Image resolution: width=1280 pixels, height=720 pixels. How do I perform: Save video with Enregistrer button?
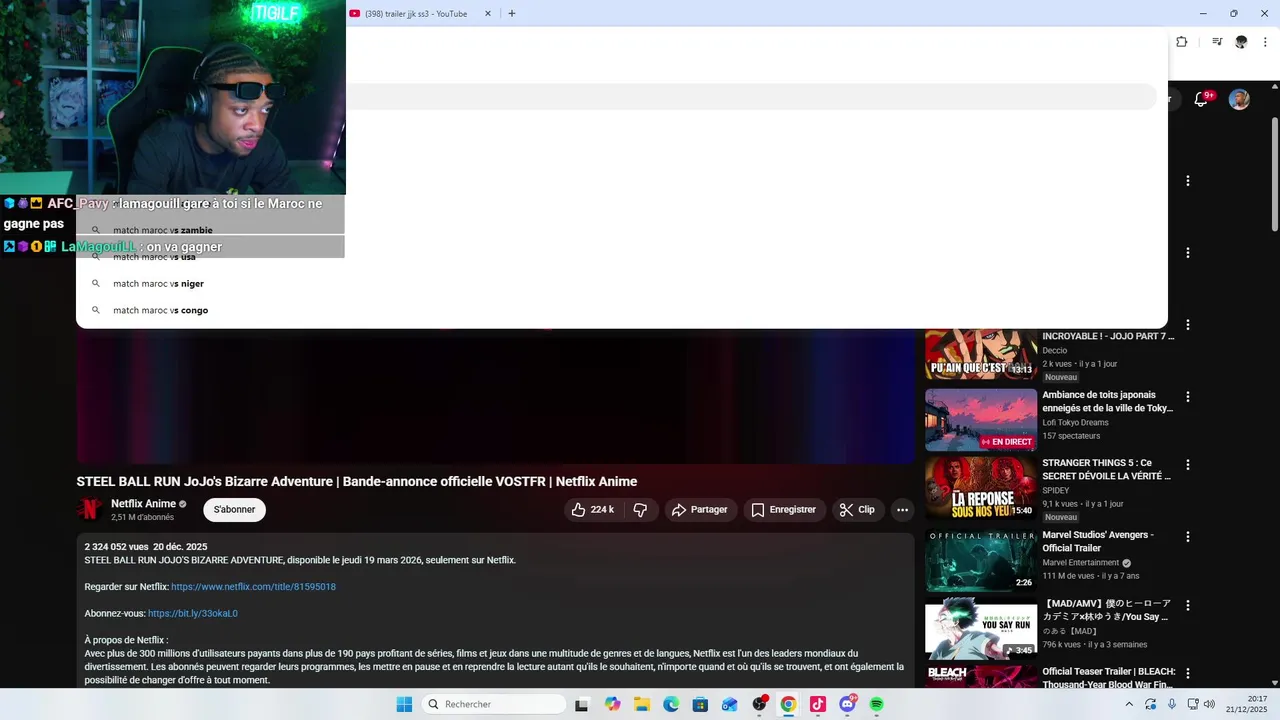coord(784,510)
